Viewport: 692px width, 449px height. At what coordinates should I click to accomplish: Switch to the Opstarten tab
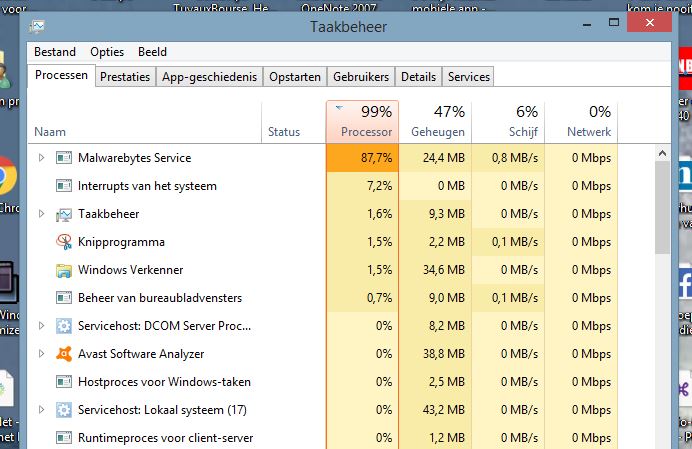pos(295,77)
